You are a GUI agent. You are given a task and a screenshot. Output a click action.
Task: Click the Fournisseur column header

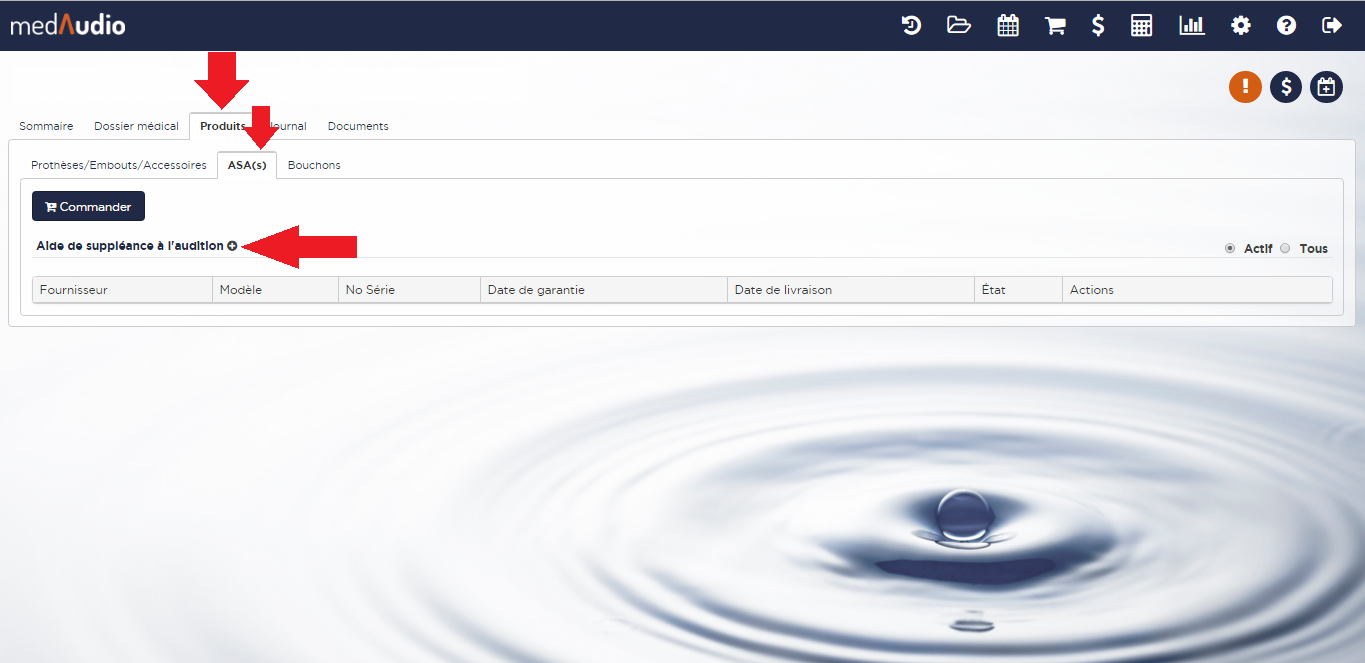point(74,290)
